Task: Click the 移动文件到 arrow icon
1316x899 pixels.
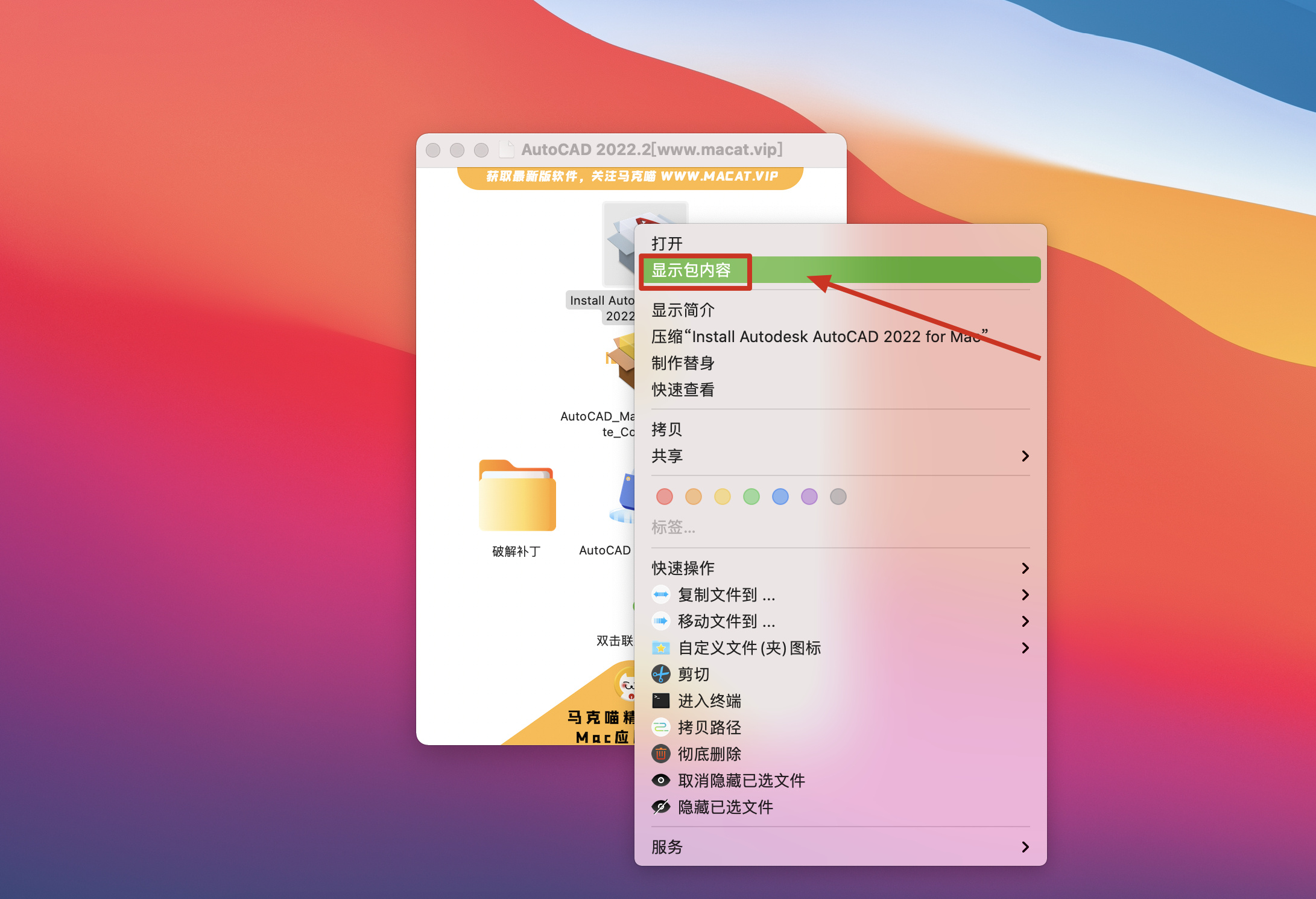Action: [x=661, y=621]
